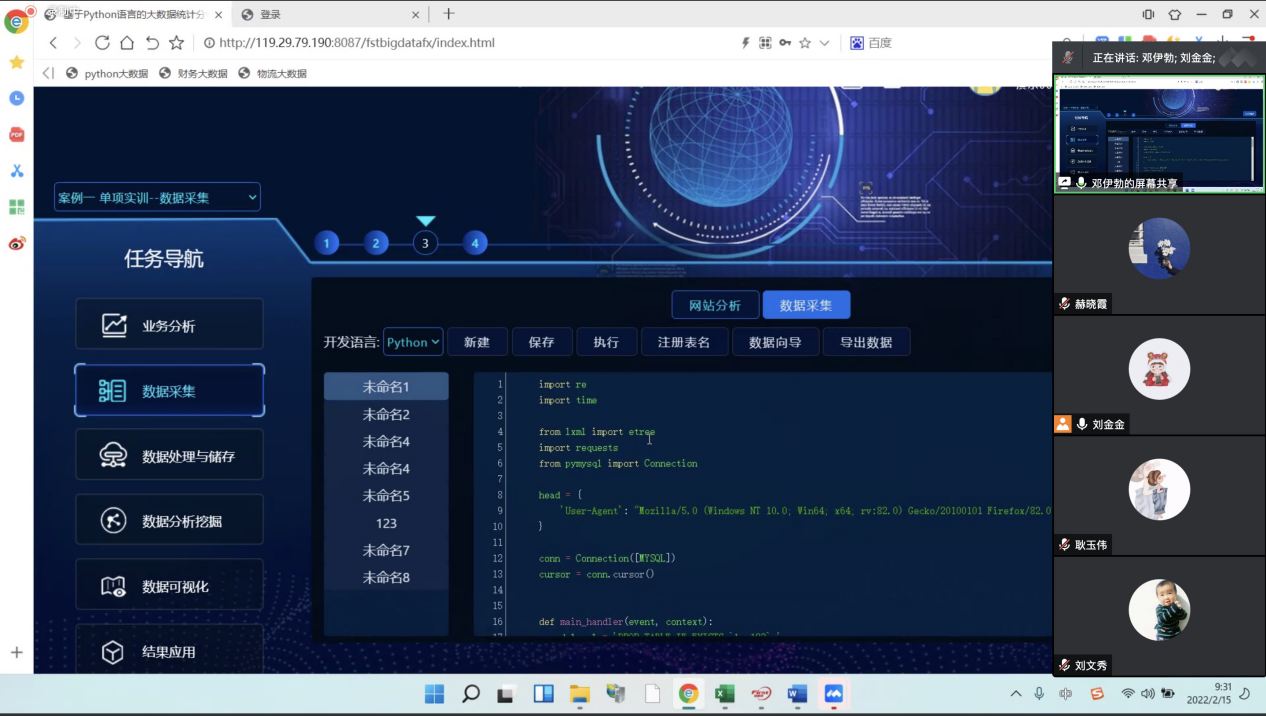1266x716 pixels.
Task: Switch to the 网站分析 tab
Action: pyautogui.click(x=715, y=305)
